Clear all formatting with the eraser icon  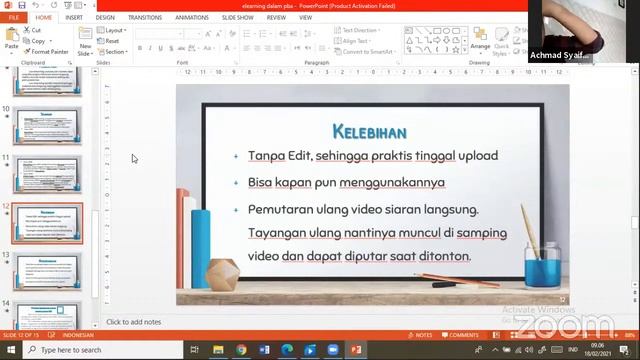coord(233,34)
